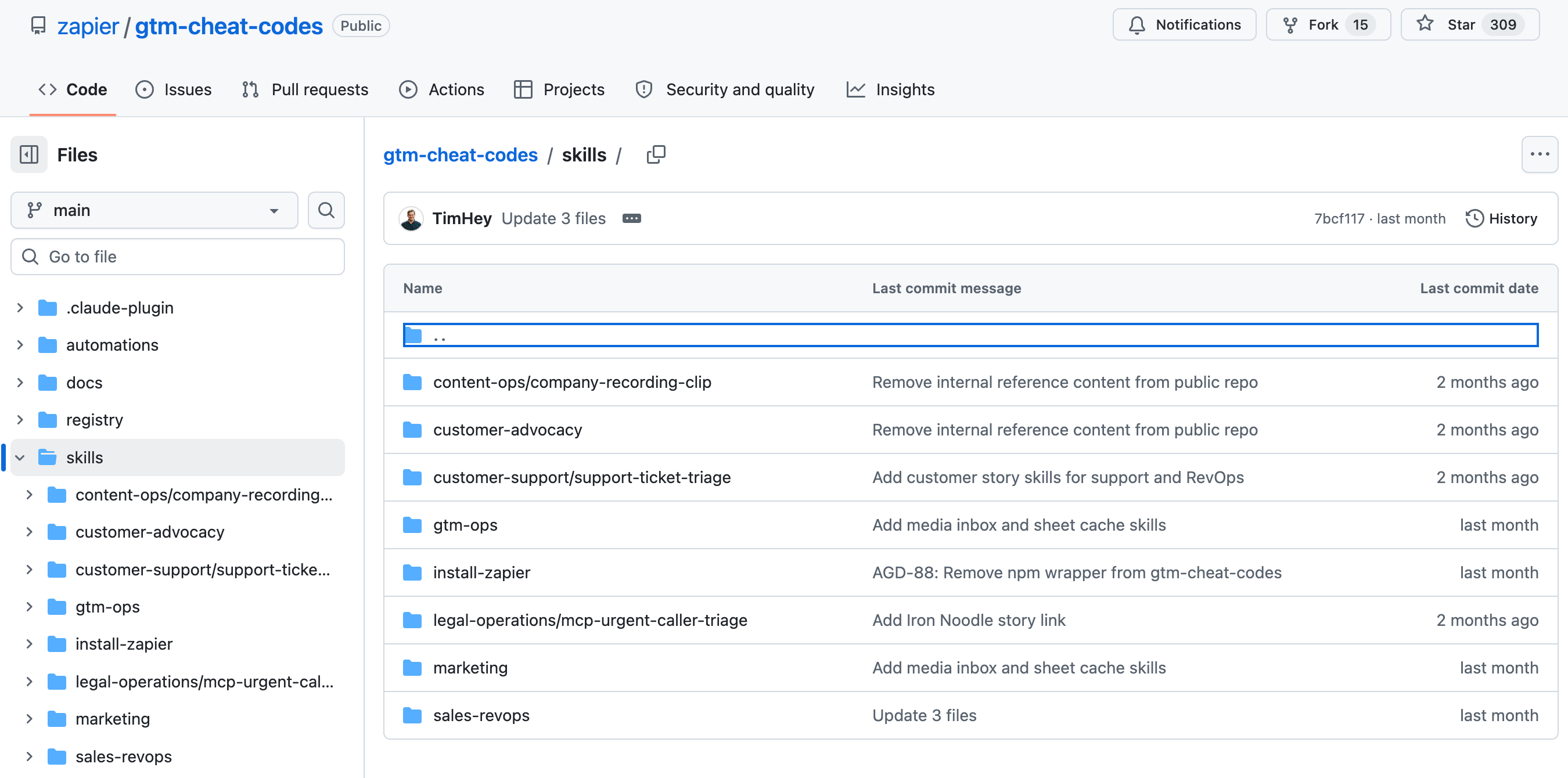
Task: Go to gtm-cheat-codes in the breadcrumb path
Action: (460, 154)
